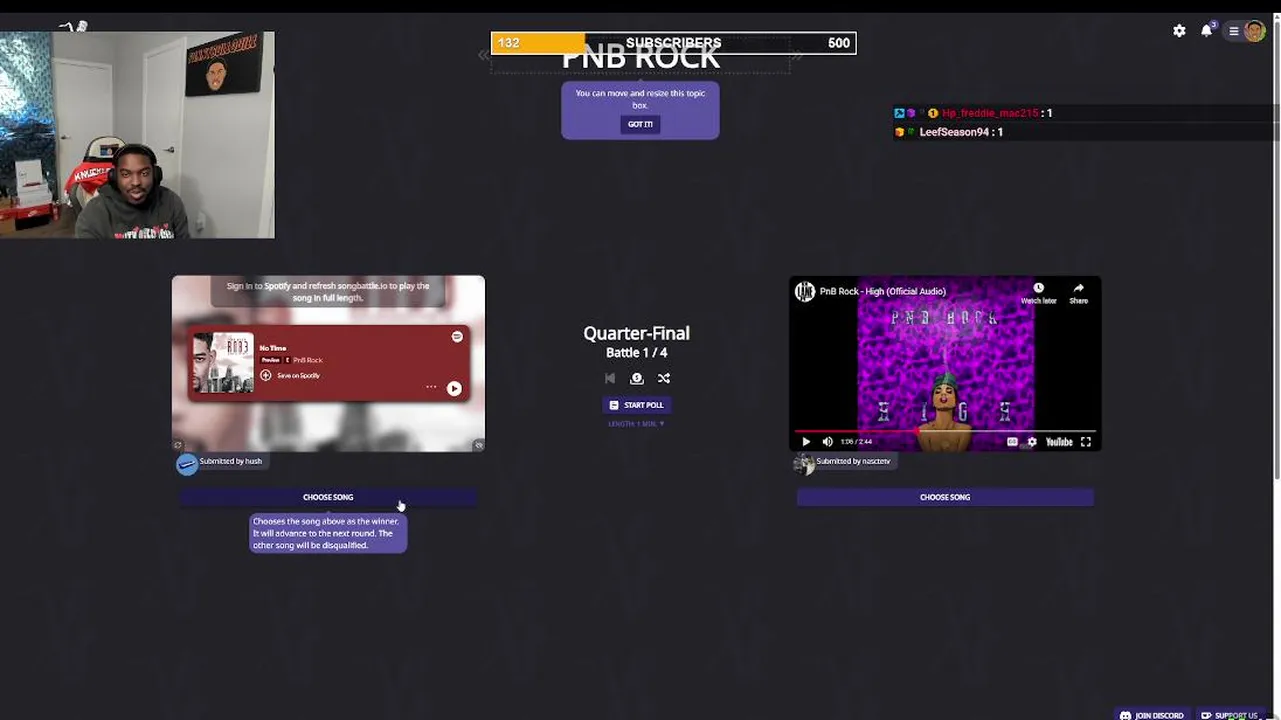Open the notifications bell
Viewport: 1281px width, 720px height.
pyautogui.click(x=1207, y=30)
